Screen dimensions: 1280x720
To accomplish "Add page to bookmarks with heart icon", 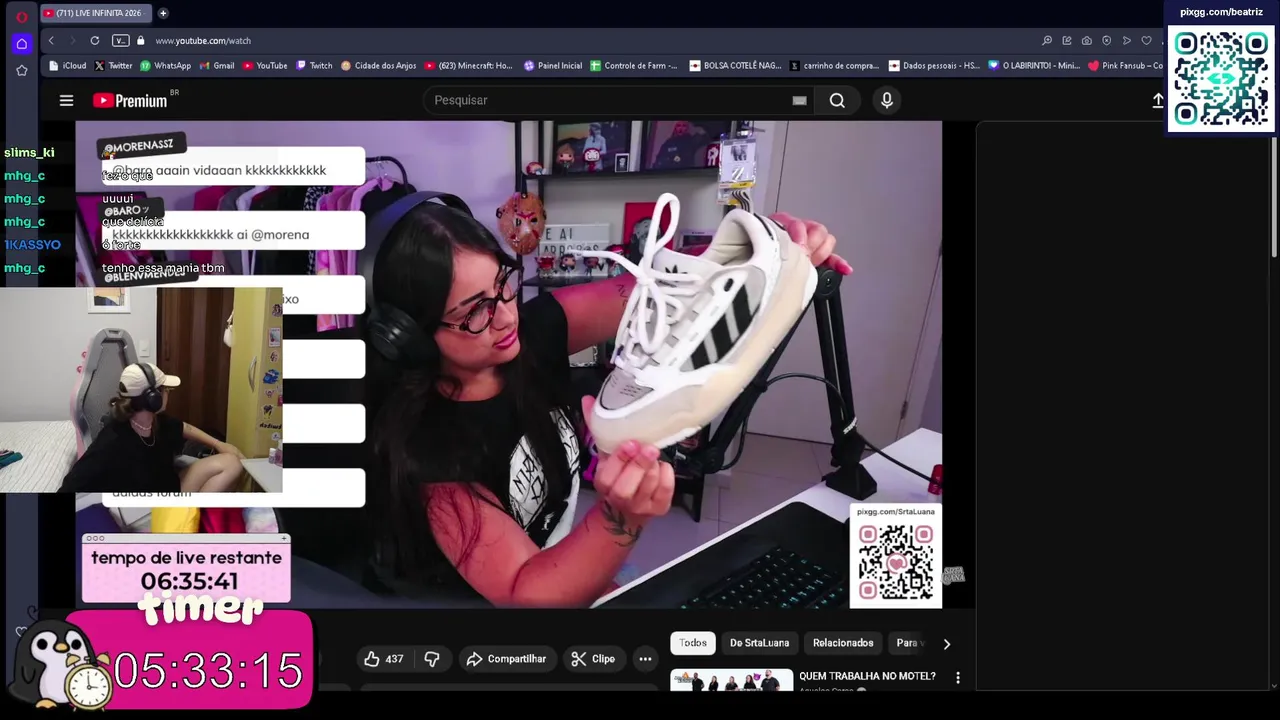I will pos(1147,40).
